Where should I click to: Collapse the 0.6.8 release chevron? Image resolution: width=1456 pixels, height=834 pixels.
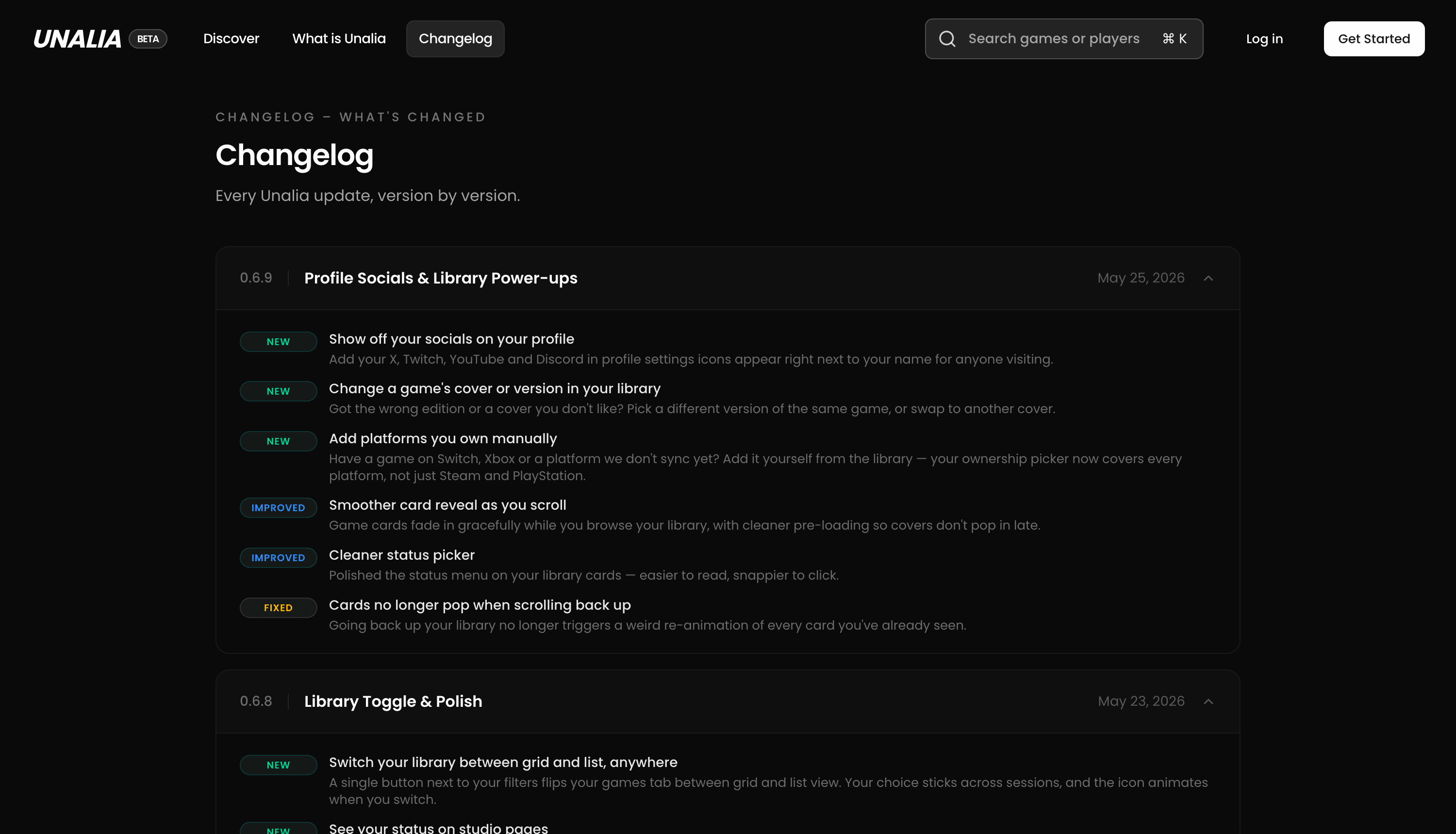pyautogui.click(x=1208, y=701)
